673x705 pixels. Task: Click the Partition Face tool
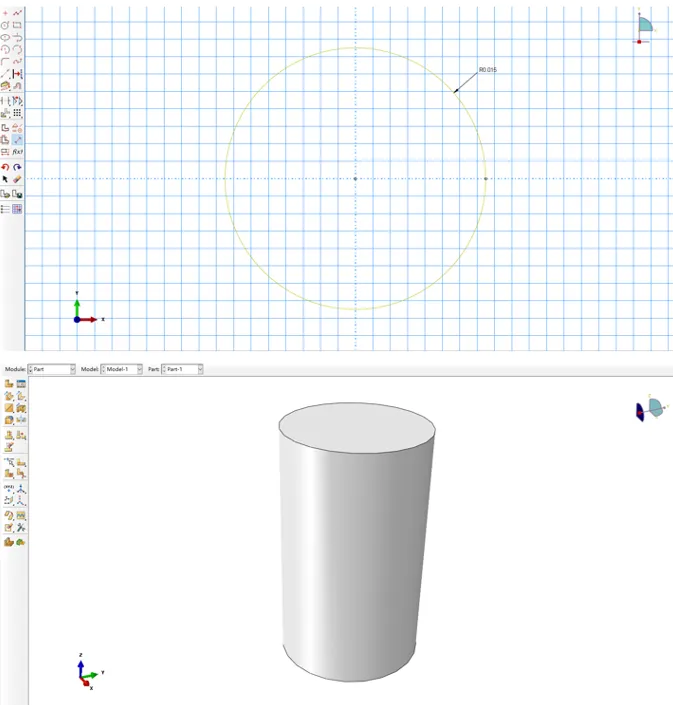pos(21,462)
